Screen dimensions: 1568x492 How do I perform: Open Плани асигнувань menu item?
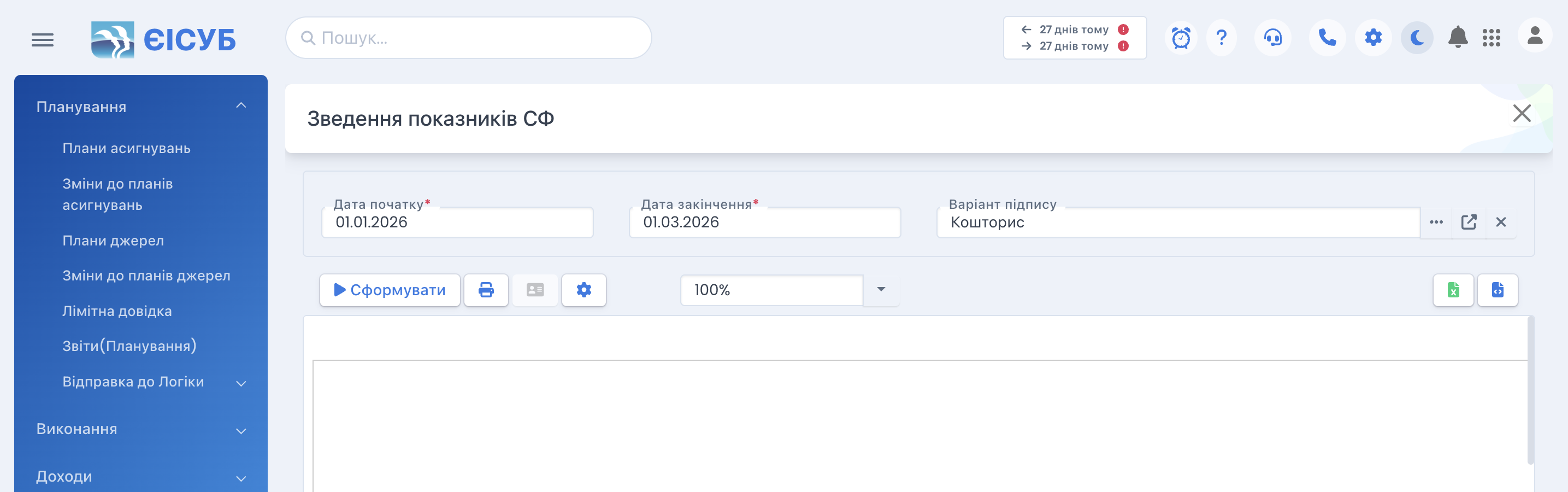click(x=127, y=148)
